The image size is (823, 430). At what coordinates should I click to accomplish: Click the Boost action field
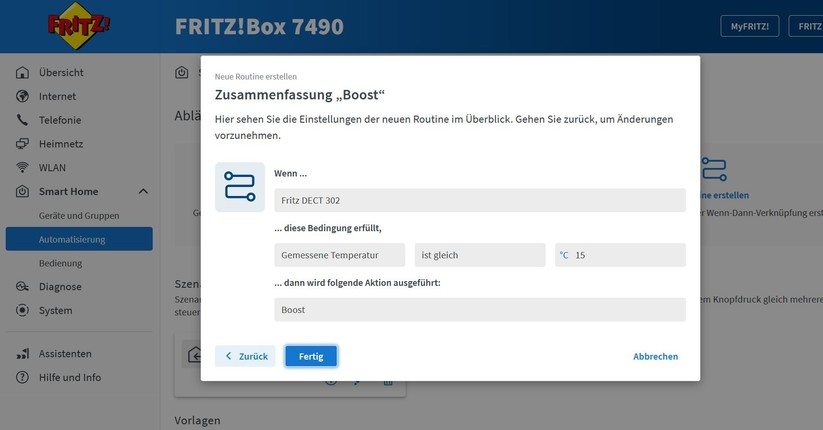(x=480, y=309)
